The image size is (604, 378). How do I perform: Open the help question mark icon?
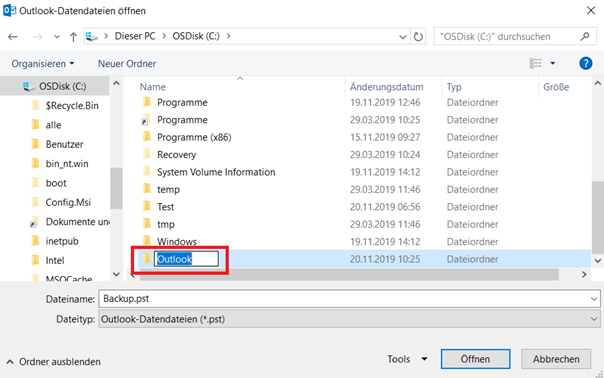pos(586,63)
